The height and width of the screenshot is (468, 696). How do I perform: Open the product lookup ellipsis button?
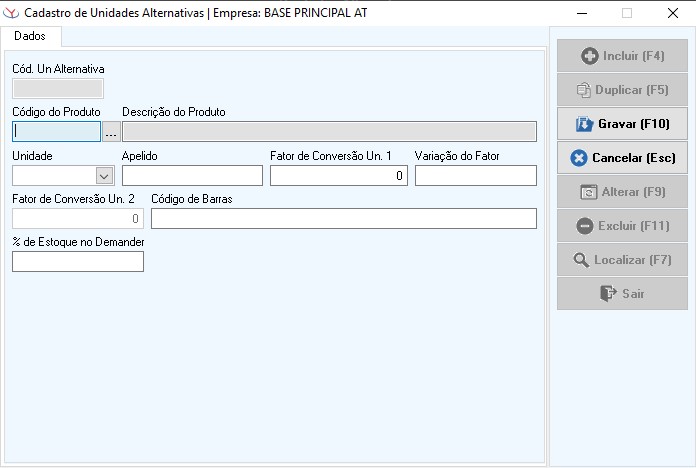pyautogui.click(x=111, y=132)
